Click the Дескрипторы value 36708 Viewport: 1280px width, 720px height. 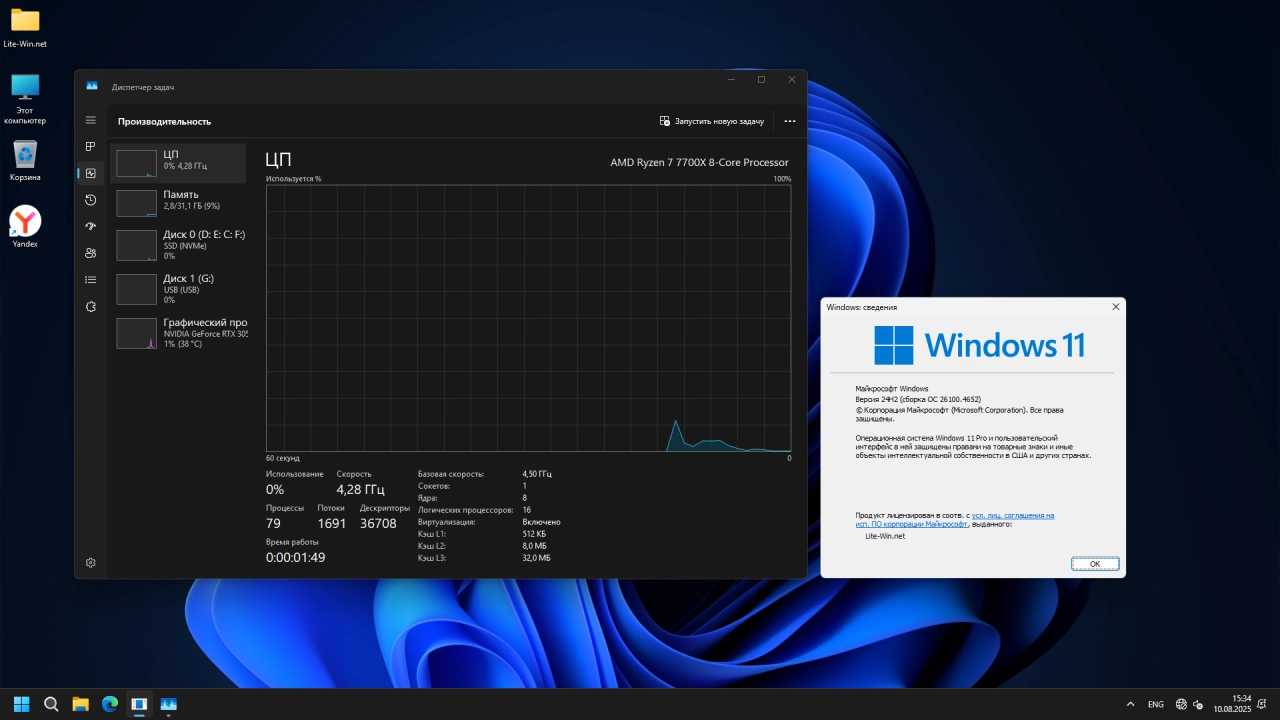pyautogui.click(x=378, y=524)
